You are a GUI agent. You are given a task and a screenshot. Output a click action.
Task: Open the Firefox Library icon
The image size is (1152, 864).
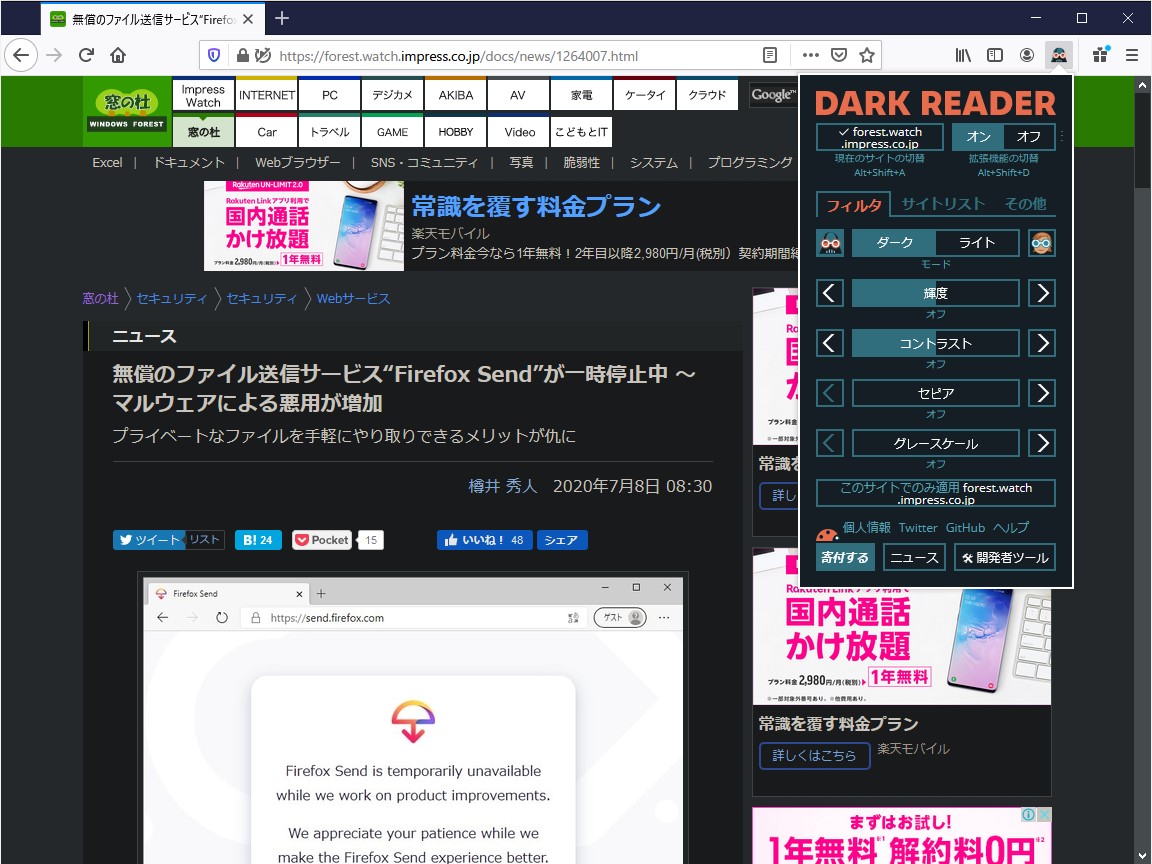click(x=963, y=55)
